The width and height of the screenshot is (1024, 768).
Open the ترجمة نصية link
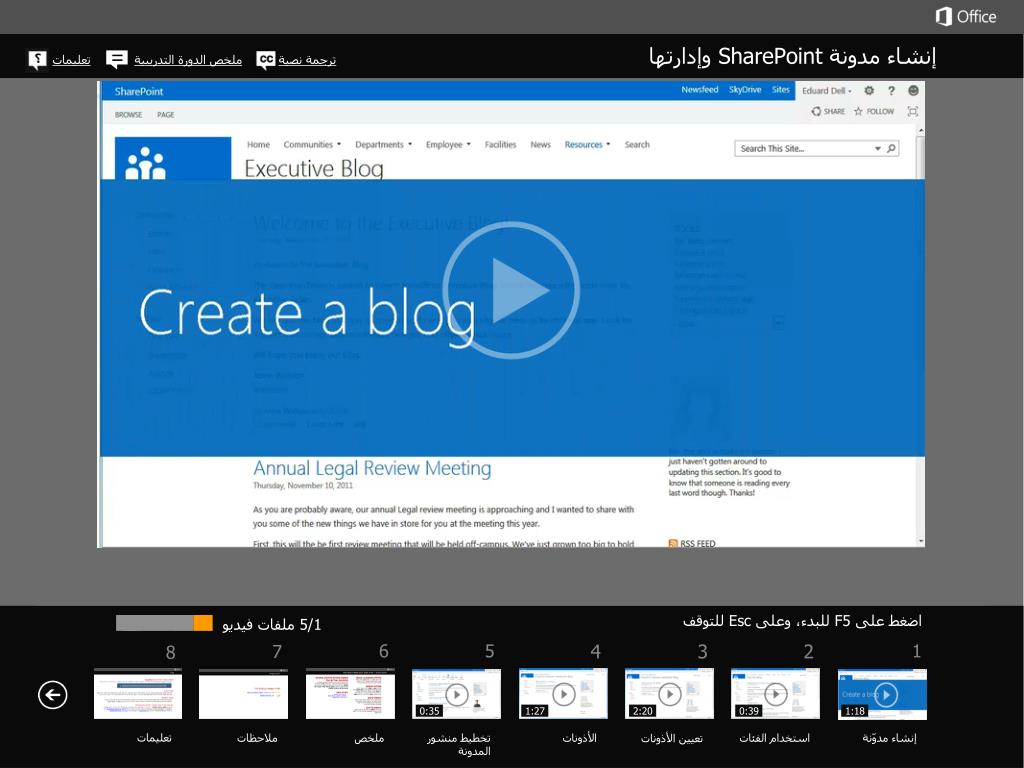307,59
